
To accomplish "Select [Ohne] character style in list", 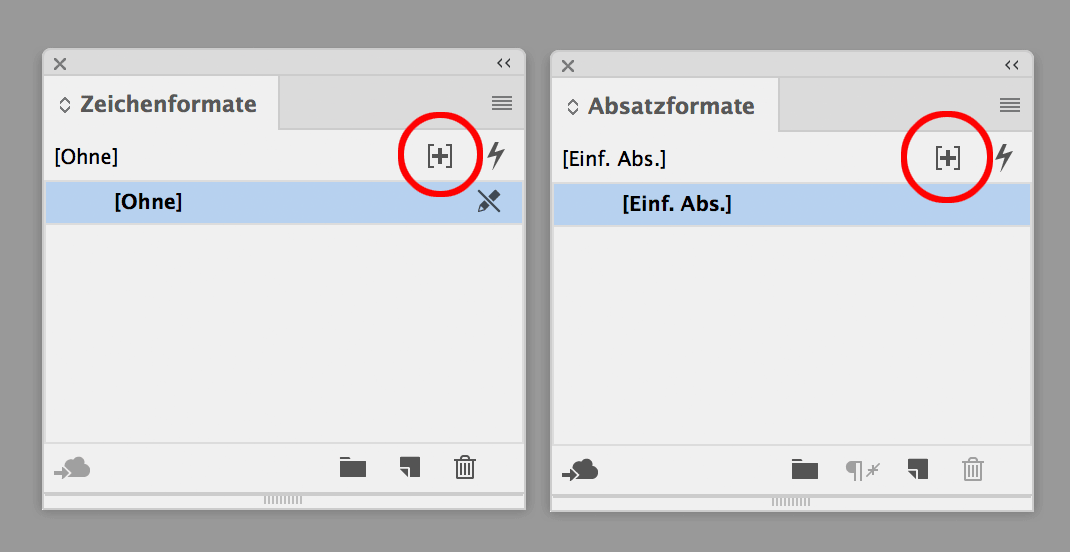I will coord(148,202).
